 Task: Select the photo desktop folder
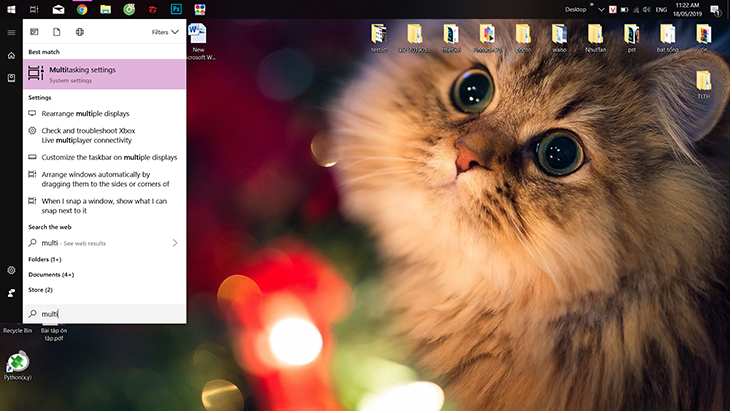[523, 38]
